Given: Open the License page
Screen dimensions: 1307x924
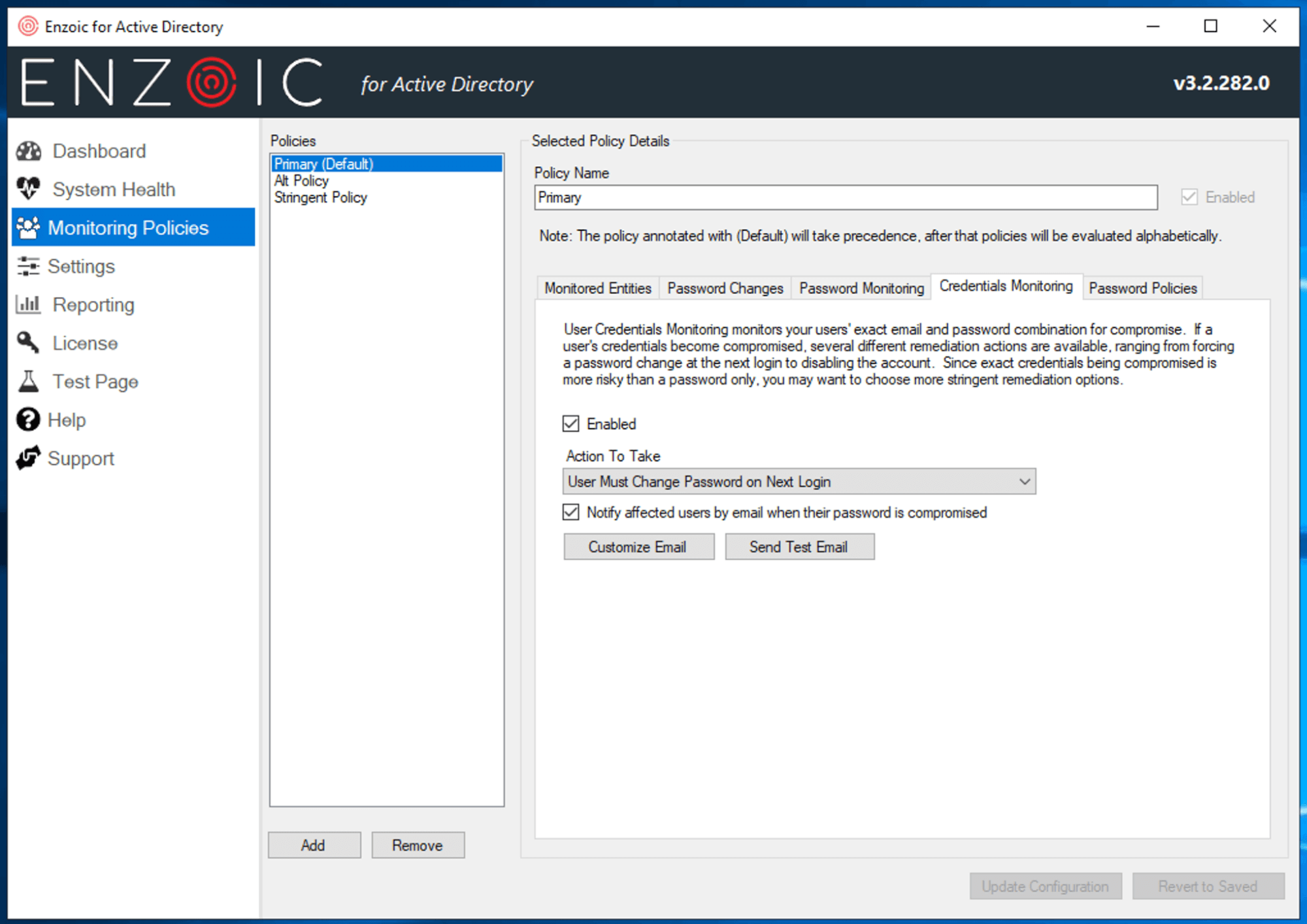Looking at the screenshot, I should click(x=85, y=343).
